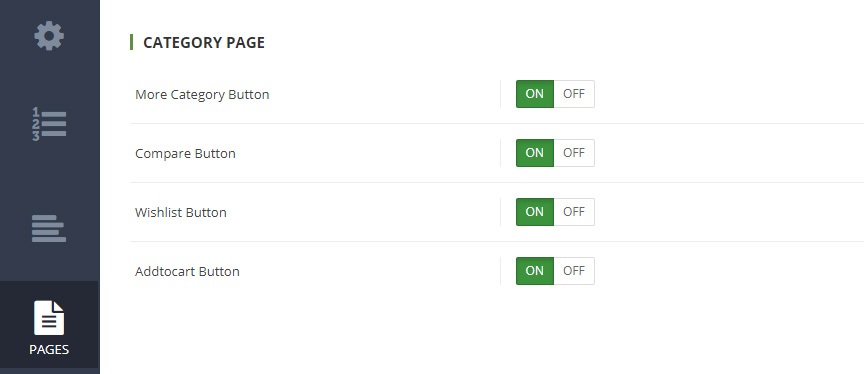Choose ON for Addtocart Button

(x=534, y=271)
